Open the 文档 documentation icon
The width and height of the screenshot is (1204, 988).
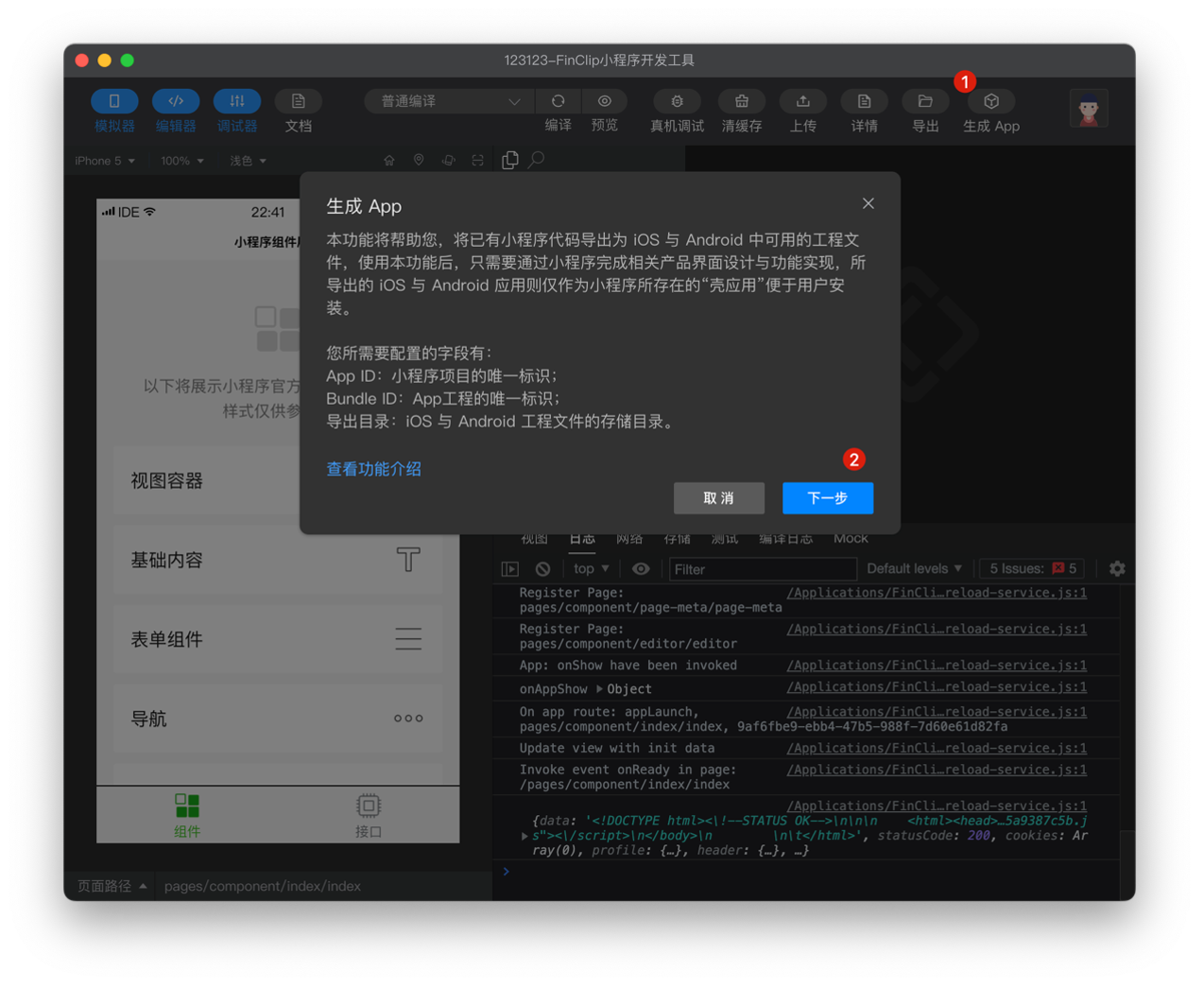[x=298, y=101]
